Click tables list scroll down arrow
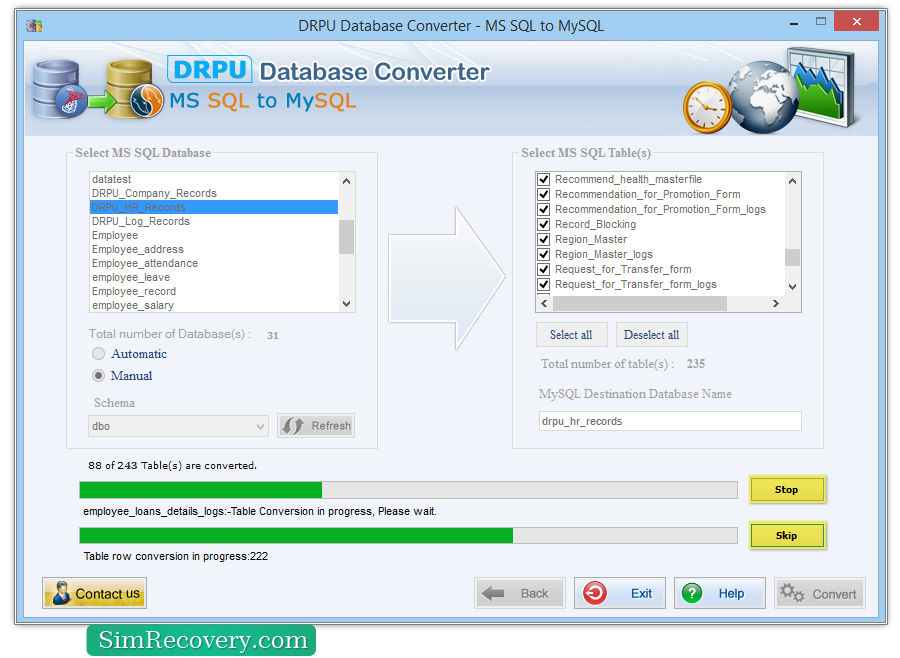The image size is (900, 658). pyautogui.click(x=792, y=286)
